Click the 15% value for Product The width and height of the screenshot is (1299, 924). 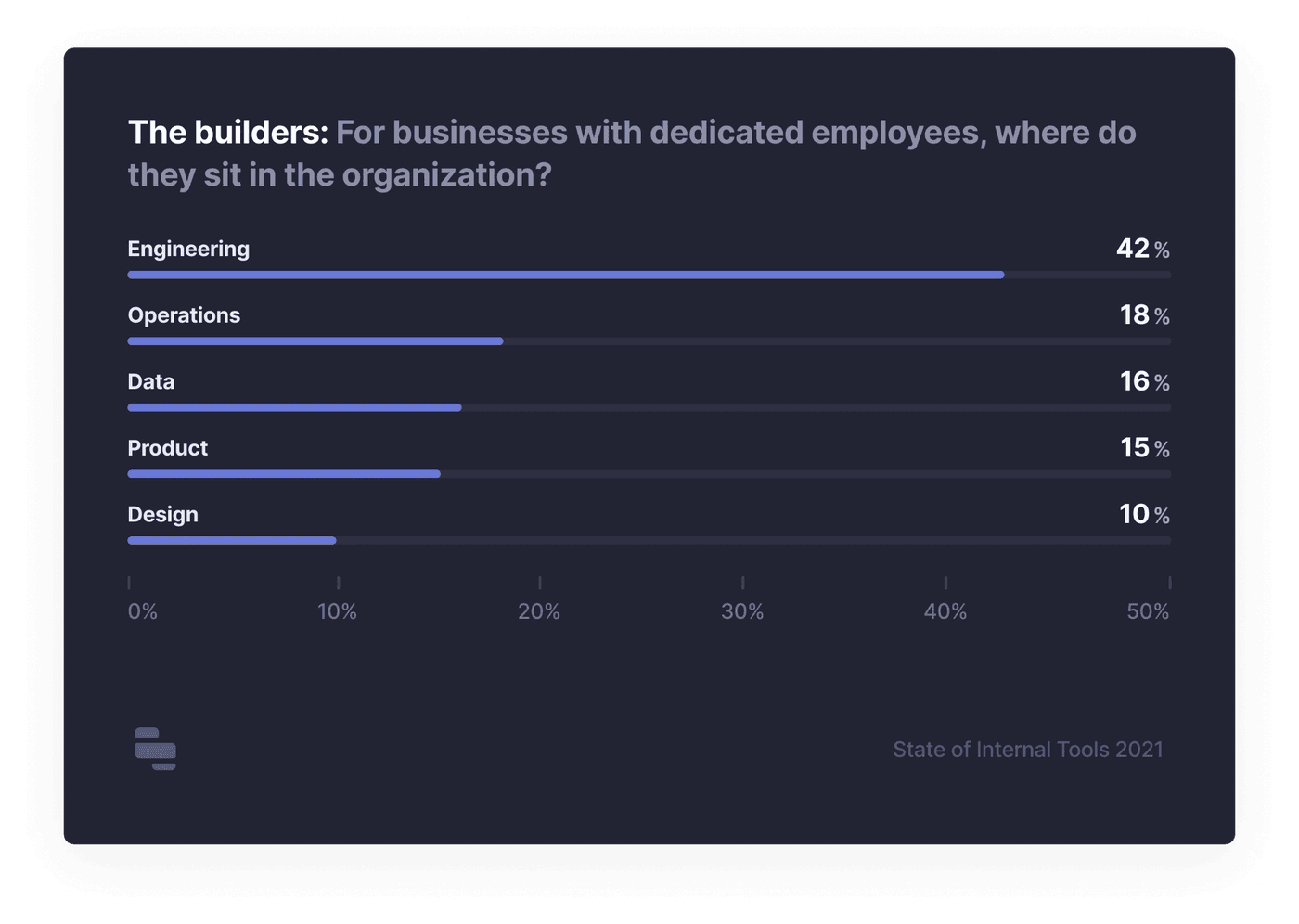point(1144,448)
